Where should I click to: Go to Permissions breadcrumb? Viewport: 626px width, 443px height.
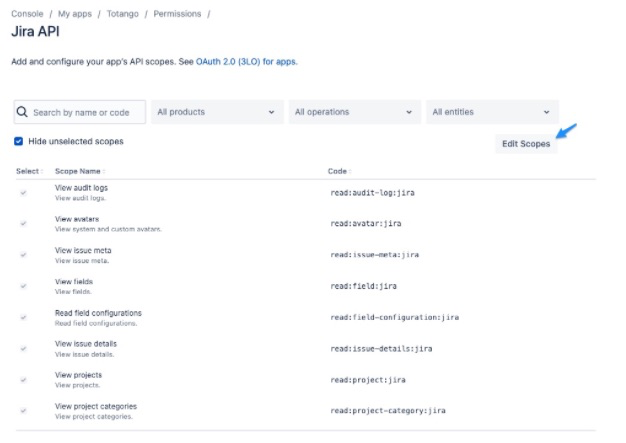tap(177, 14)
